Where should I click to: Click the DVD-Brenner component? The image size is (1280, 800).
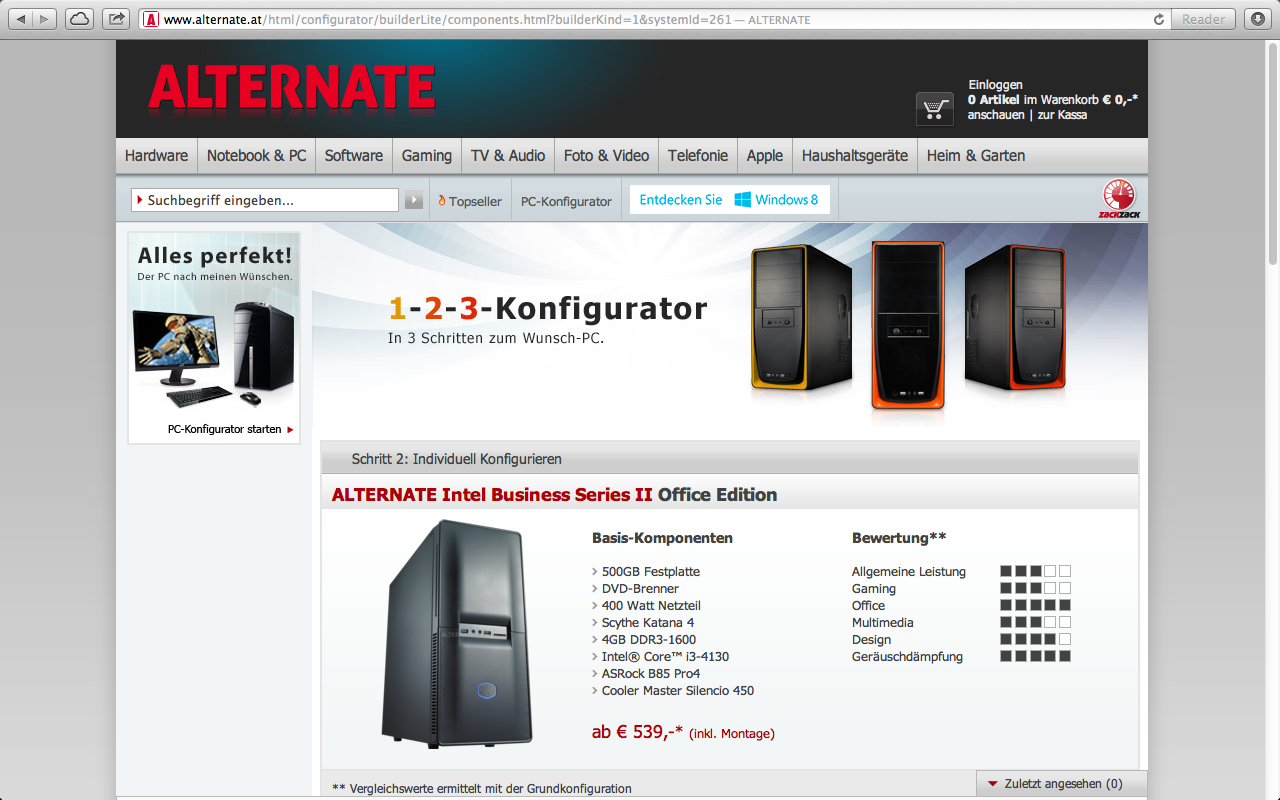pos(640,589)
